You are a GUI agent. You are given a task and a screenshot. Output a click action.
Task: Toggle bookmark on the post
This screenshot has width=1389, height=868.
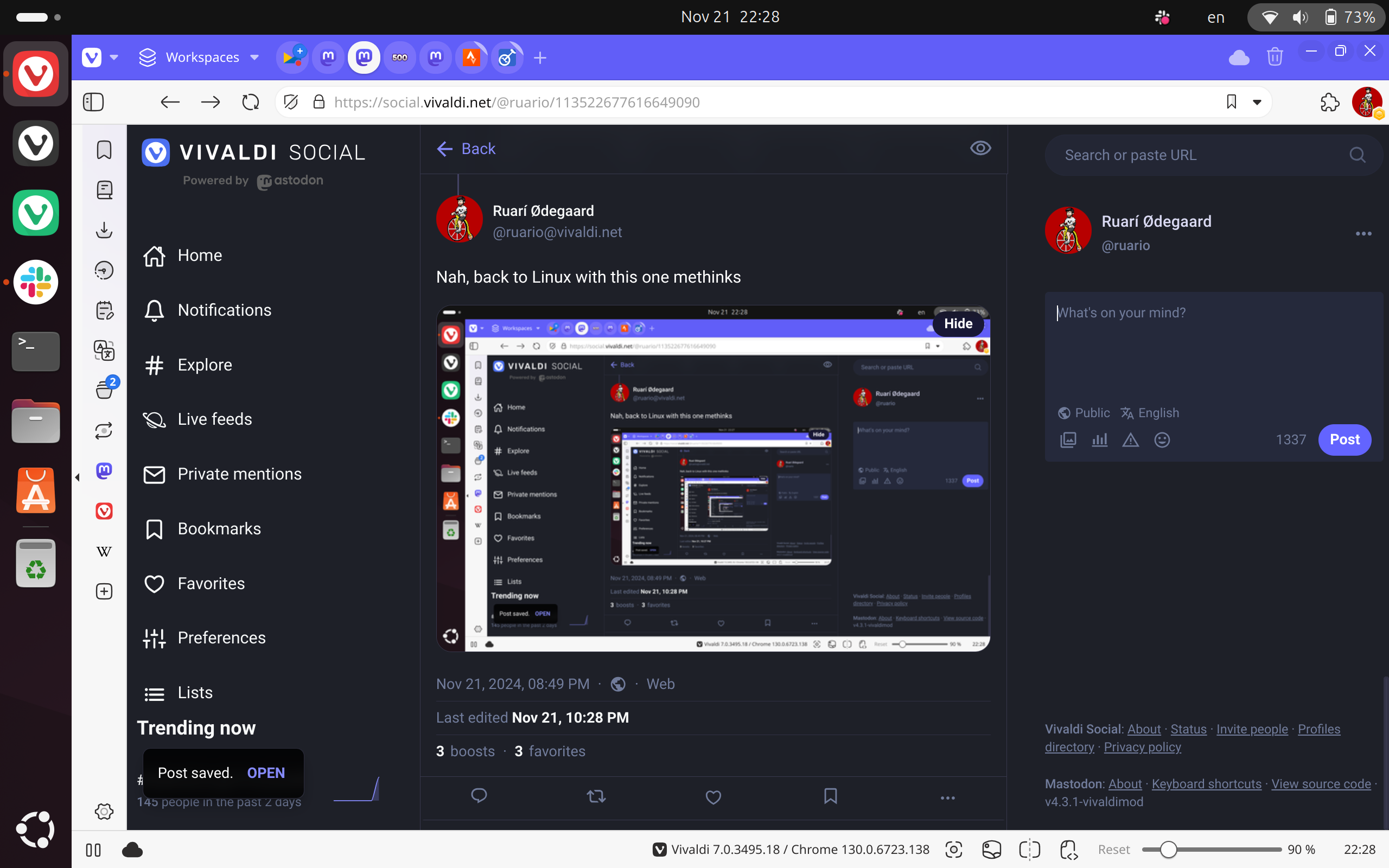pos(830,796)
